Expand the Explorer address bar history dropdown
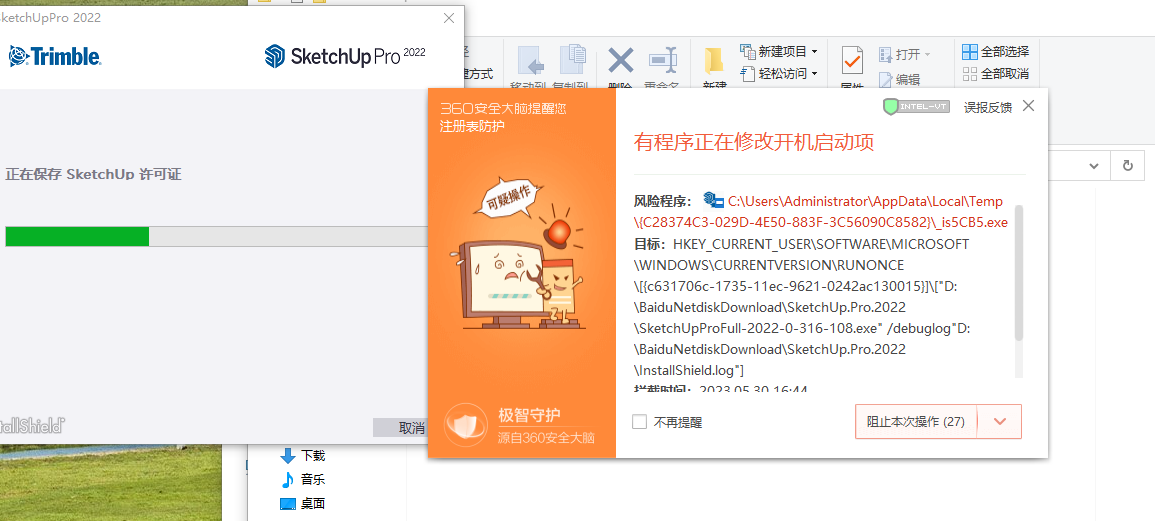The width and height of the screenshot is (1155, 521). click(x=1095, y=166)
